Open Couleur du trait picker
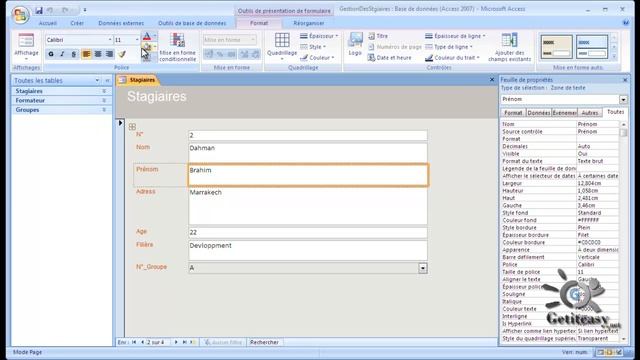 [x=452, y=58]
